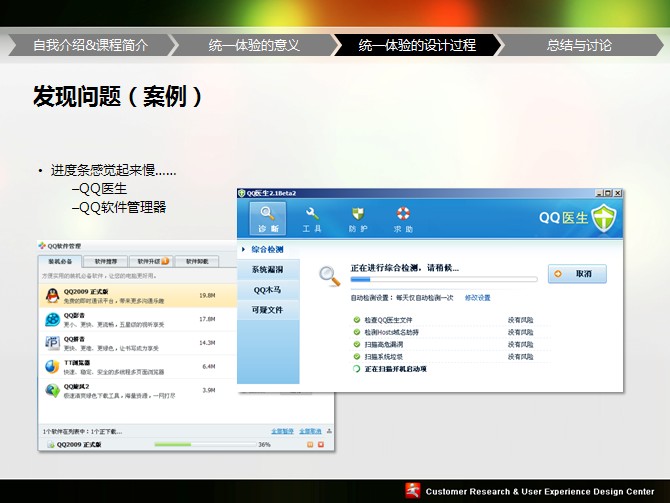Select QQ木马 in the sidebar

click(x=268, y=290)
